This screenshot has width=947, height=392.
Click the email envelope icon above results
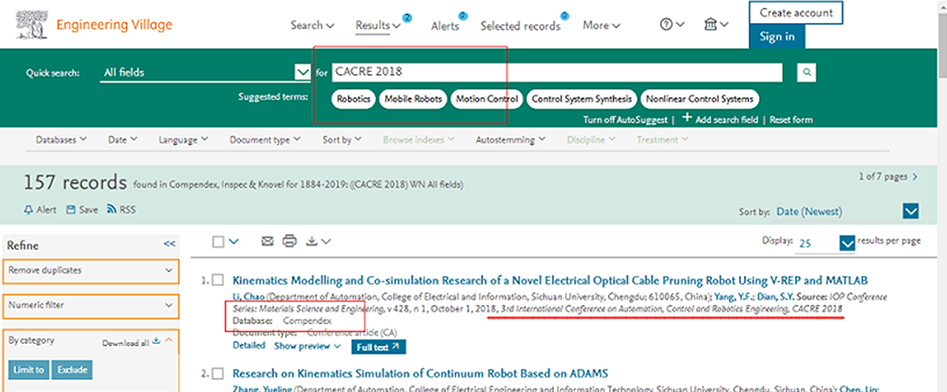click(268, 241)
